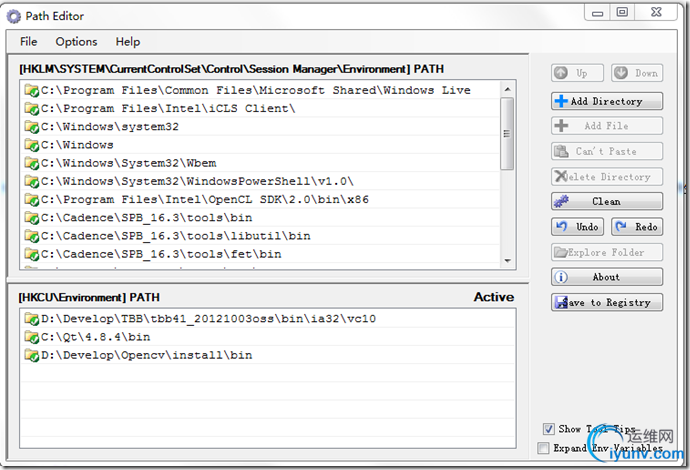Open the Help menu
690x470 pixels.
coord(127,42)
